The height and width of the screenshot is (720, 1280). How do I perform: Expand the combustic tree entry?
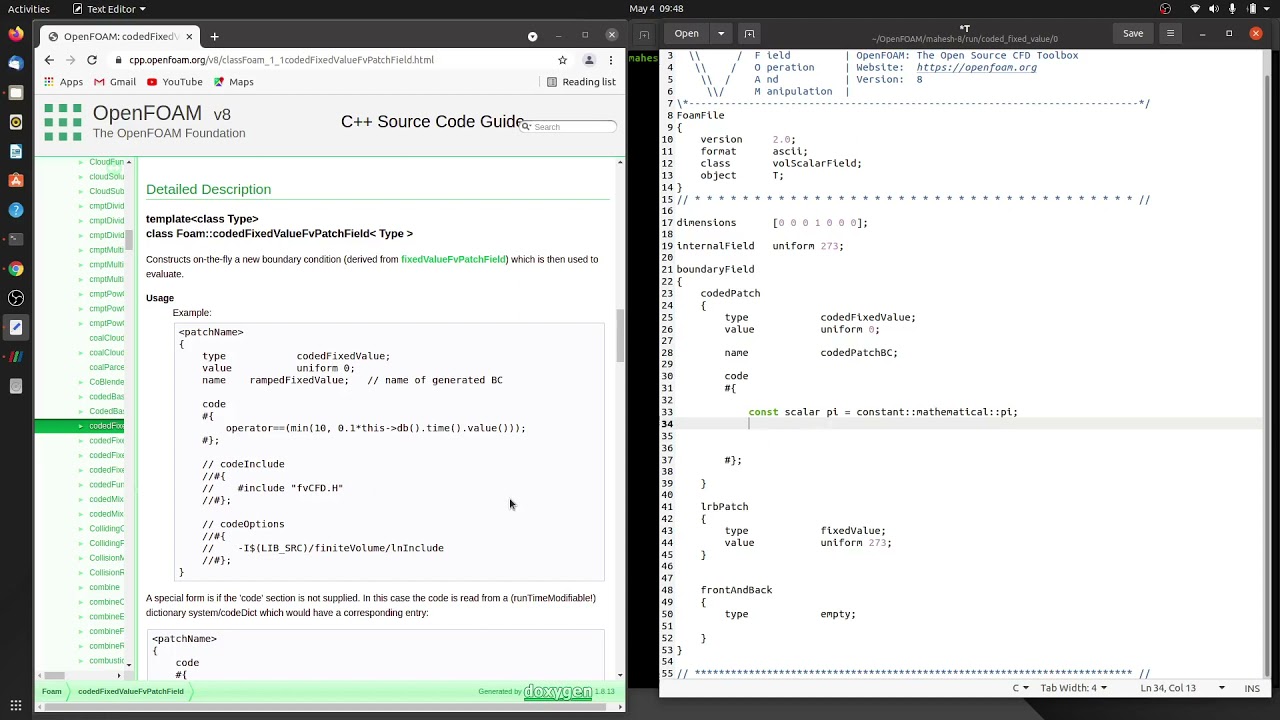[81, 661]
